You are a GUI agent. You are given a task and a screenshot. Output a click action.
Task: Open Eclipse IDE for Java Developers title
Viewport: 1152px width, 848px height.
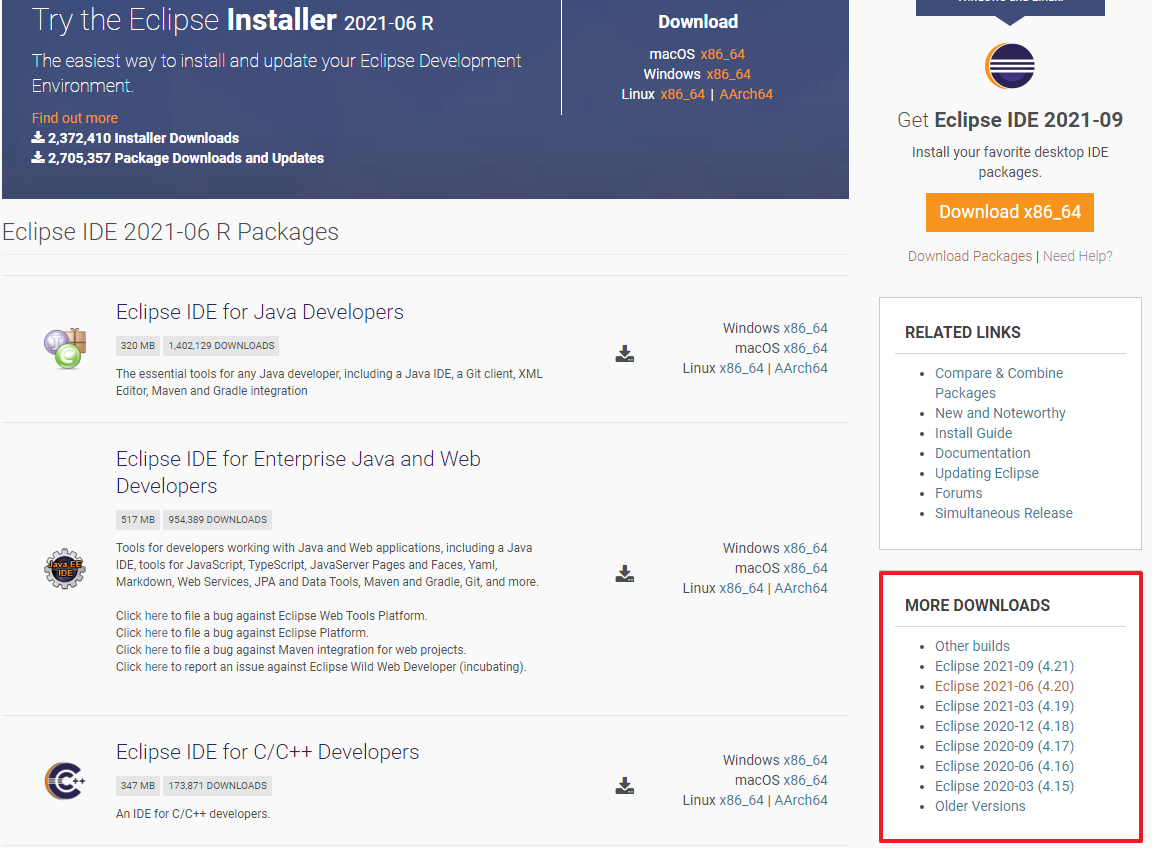(x=260, y=312)
